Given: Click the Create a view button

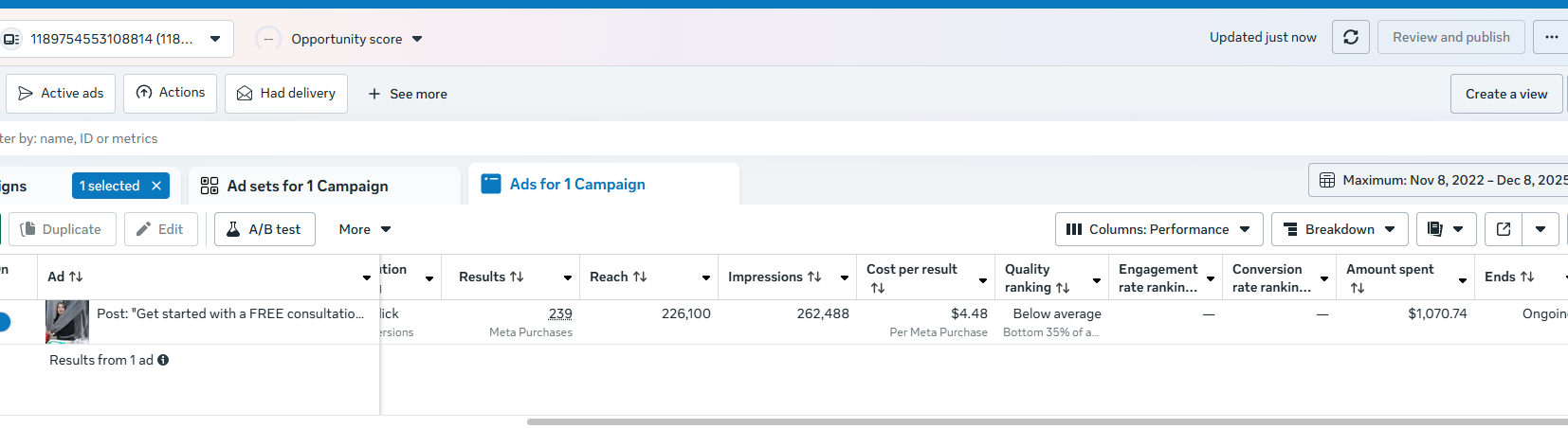Looking at the screenshot, I should tap(1506, 94).
